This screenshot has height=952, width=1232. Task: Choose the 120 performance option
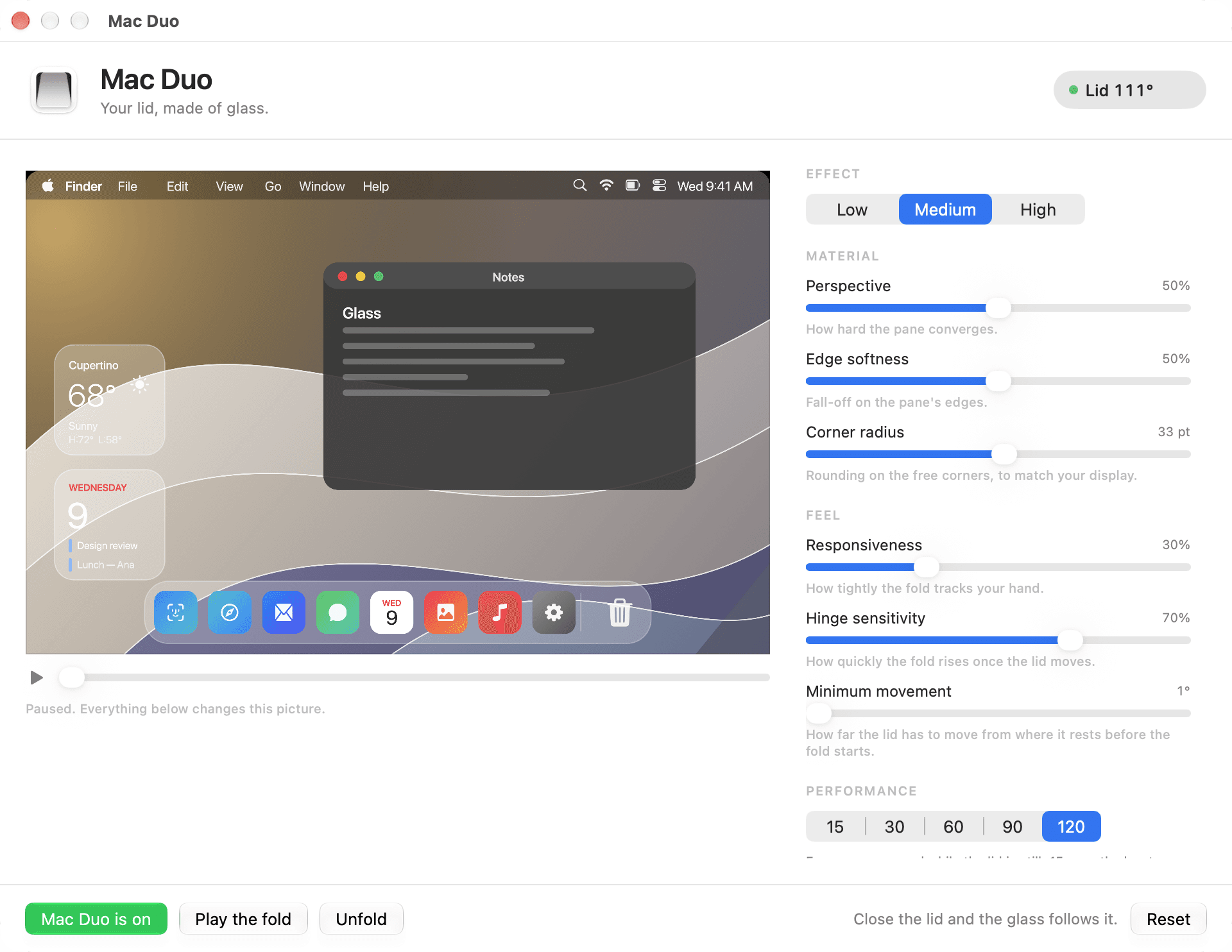click(1071, 826)
